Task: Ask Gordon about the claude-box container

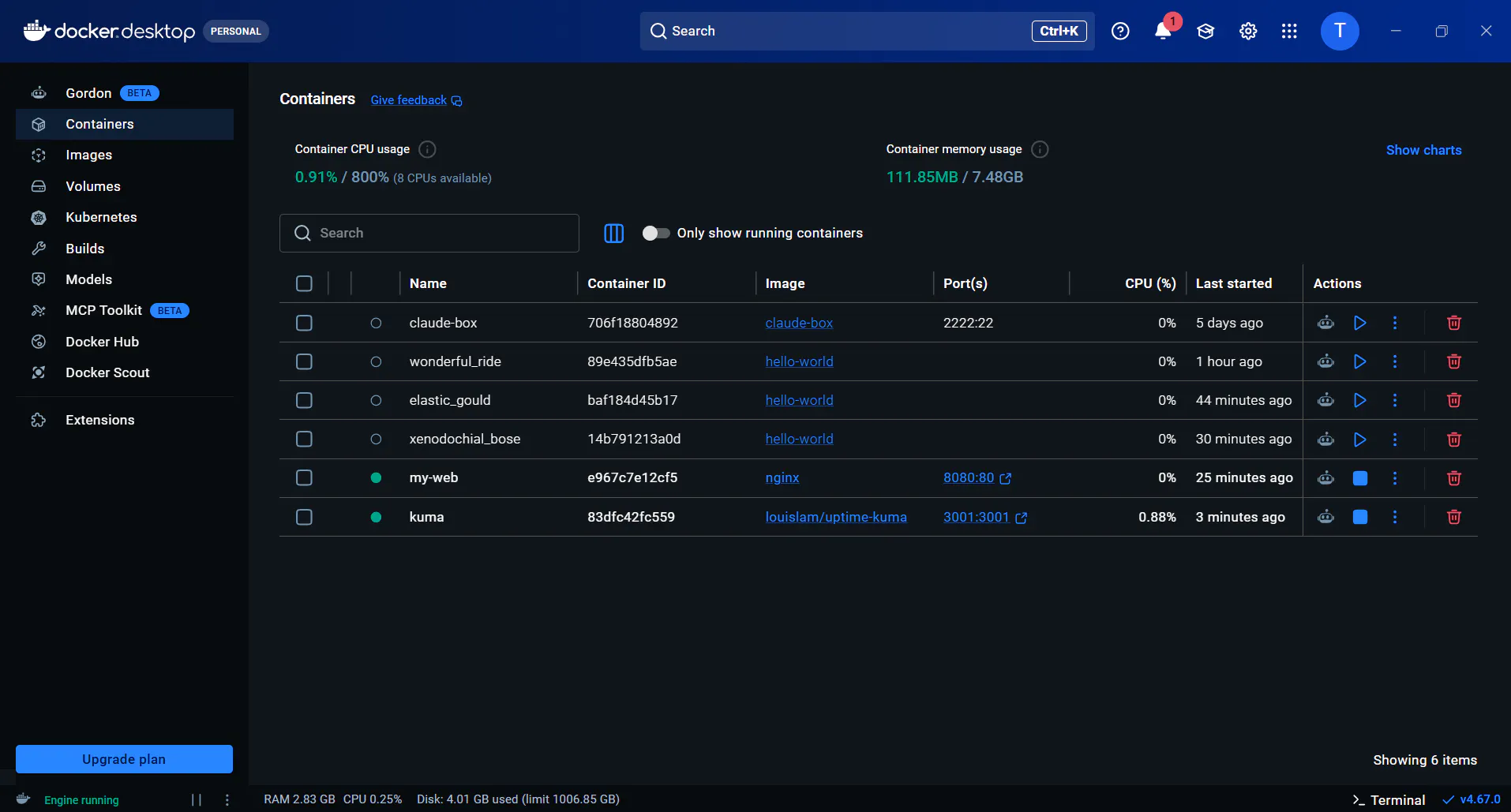Action: (x=1326, y=323)
